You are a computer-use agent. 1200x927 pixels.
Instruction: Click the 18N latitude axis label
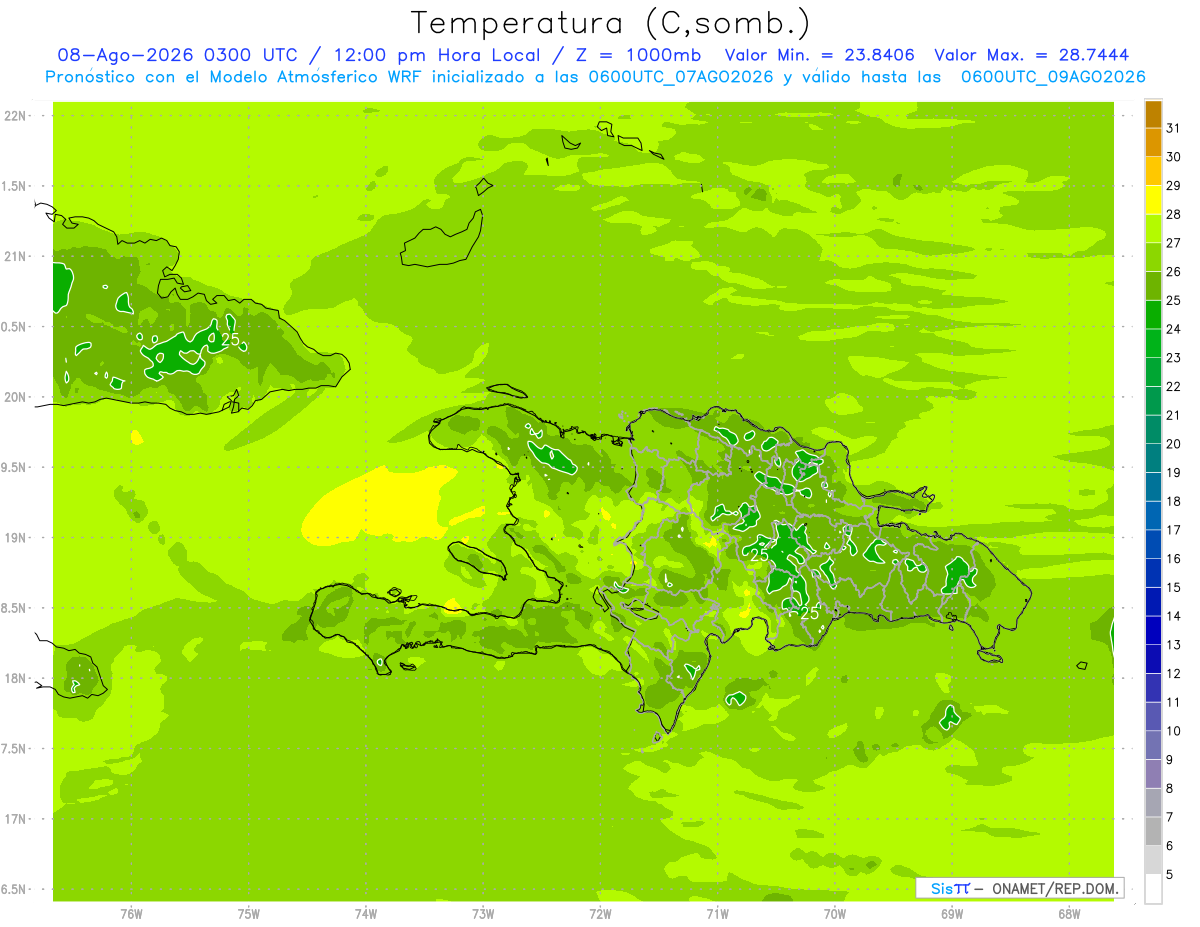pyautogui.click(x=15, y=679)
